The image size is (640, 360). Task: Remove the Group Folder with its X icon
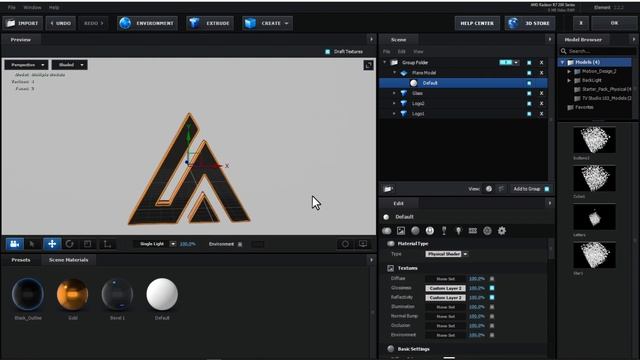pyautogui.click(x=542, y=63)
